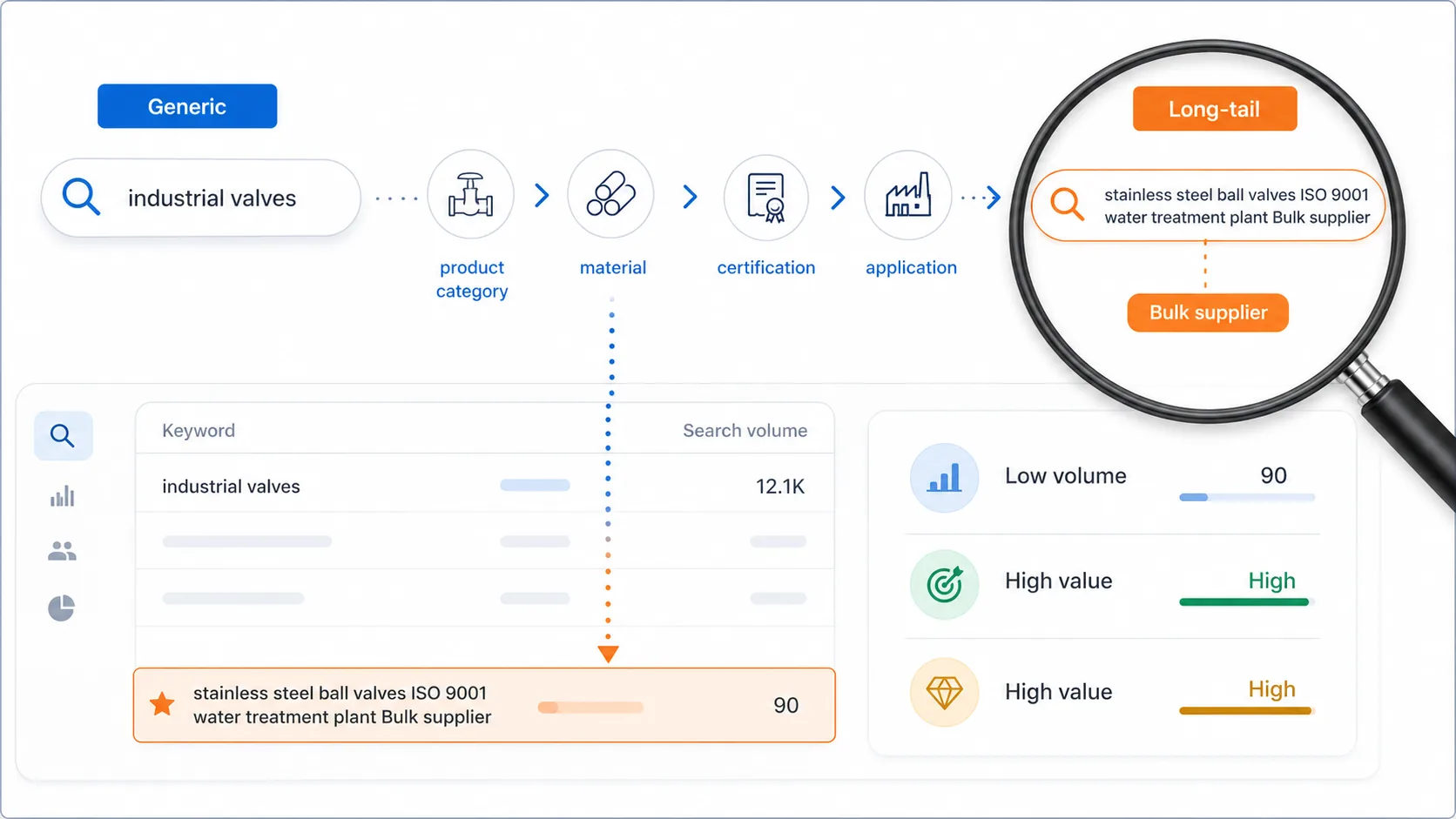Screen dimensions: 1456x819
Task: Click the green target High value icon
Action: click(x=944, y=585)
